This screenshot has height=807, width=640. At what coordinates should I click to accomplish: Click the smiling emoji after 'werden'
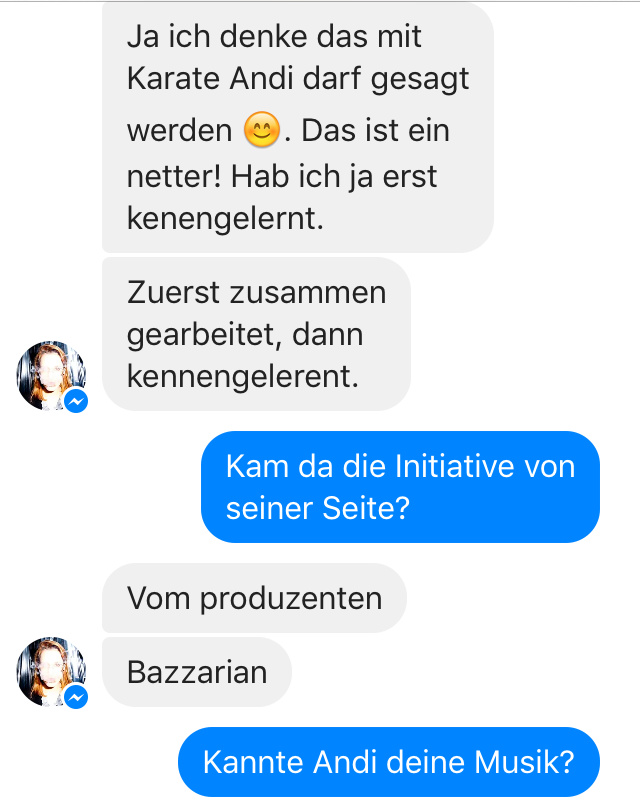point(262,130)
